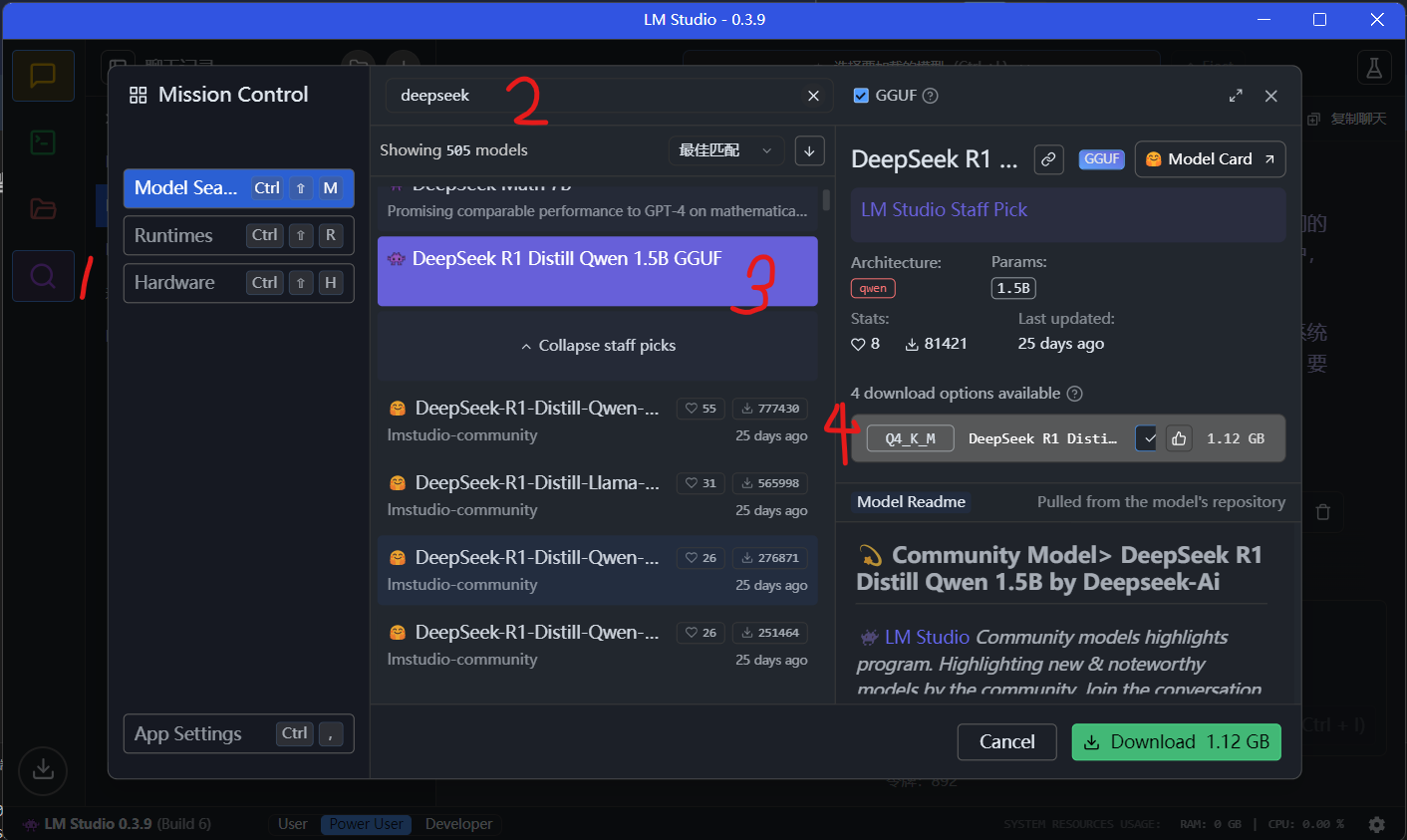Image resolution: width=1407 pixels, height=840 pixels.
Task: Open the 最佳匹配 sort dropdown
Action: (725, 150)
